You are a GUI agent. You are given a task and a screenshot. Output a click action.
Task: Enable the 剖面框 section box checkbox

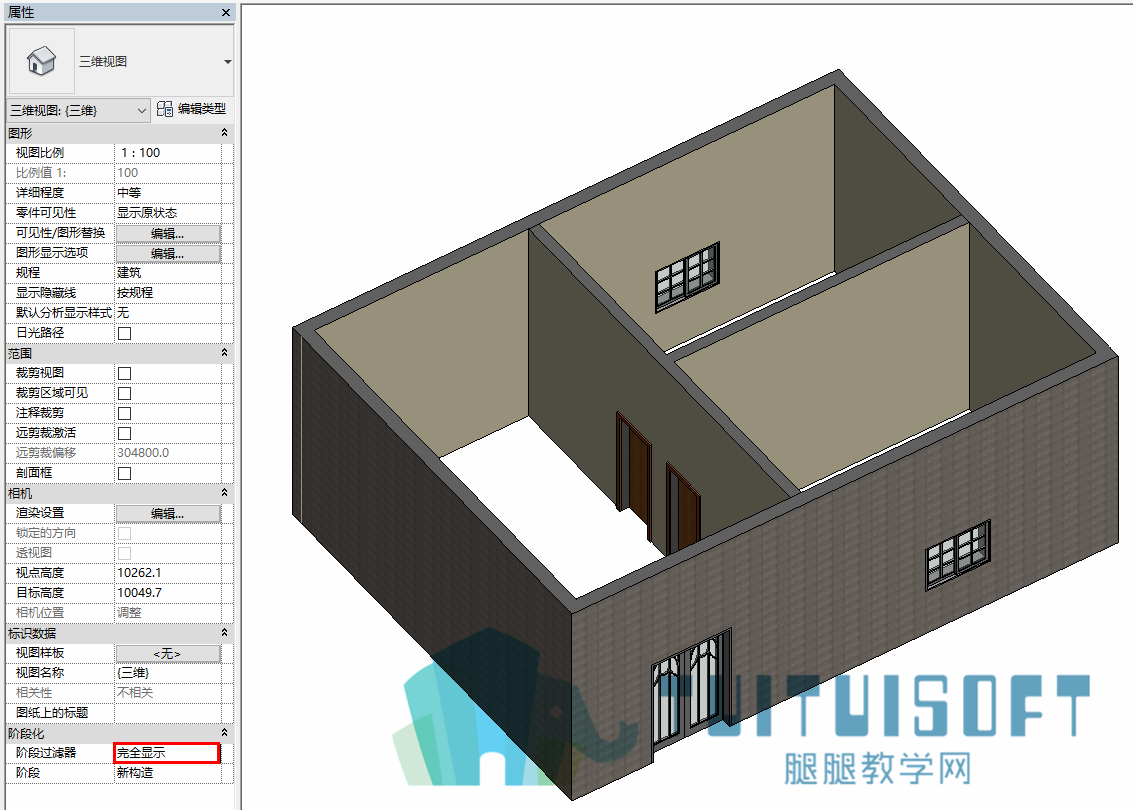(124, 473)
